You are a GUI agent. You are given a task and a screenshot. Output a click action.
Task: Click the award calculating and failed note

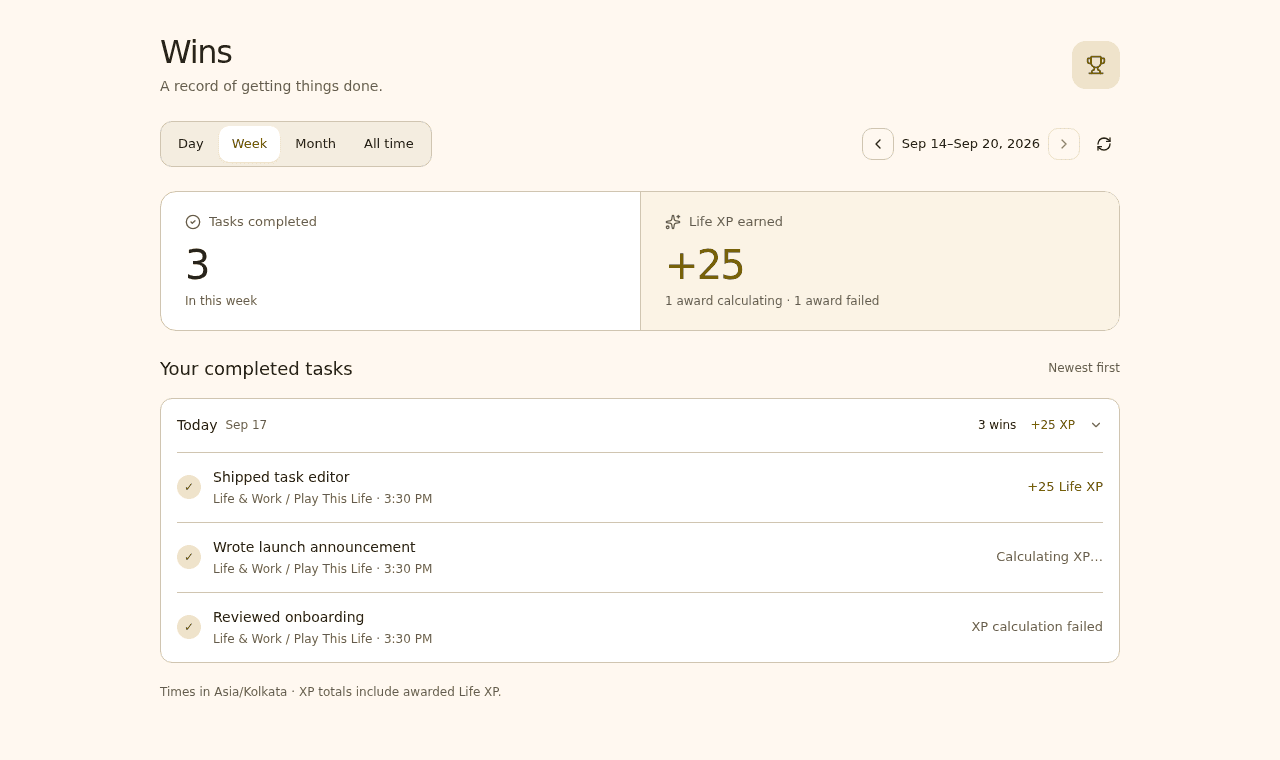tap(772, 301)
